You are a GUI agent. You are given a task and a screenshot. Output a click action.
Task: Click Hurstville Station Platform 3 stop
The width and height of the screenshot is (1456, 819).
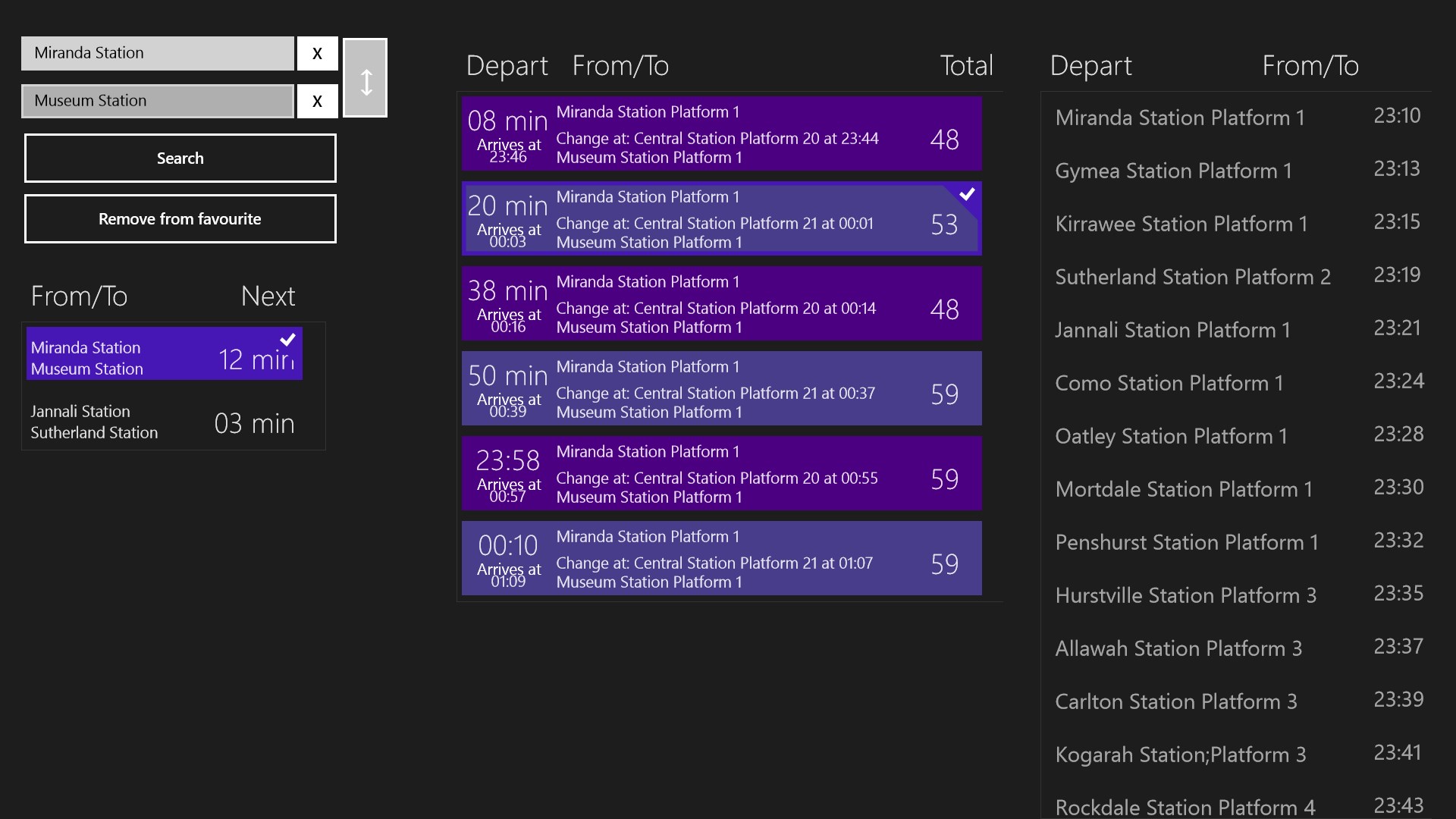(1236, 595)
